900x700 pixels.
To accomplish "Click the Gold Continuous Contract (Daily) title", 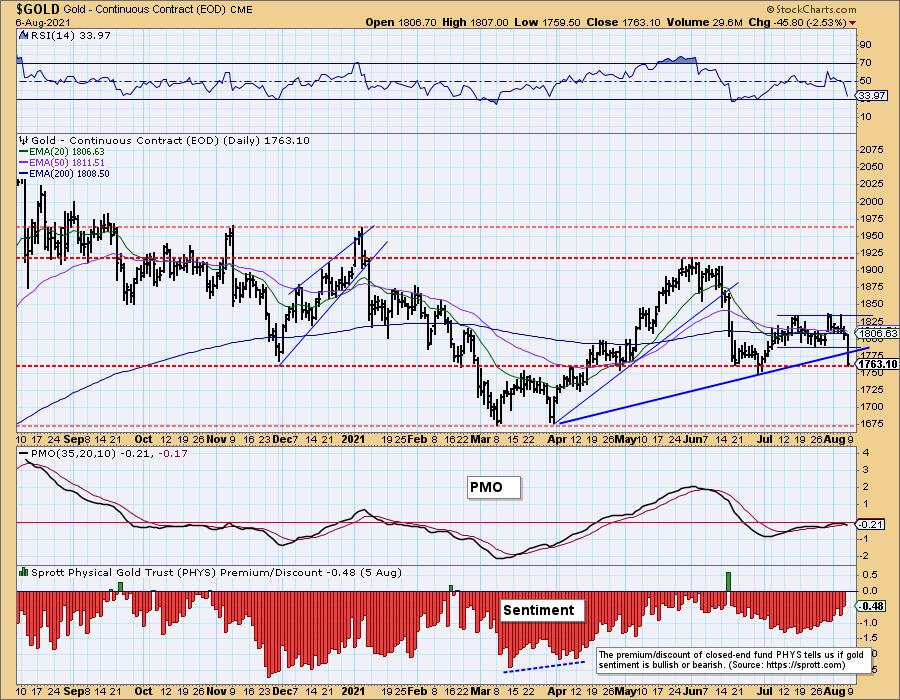I will (x=170, y=140).
